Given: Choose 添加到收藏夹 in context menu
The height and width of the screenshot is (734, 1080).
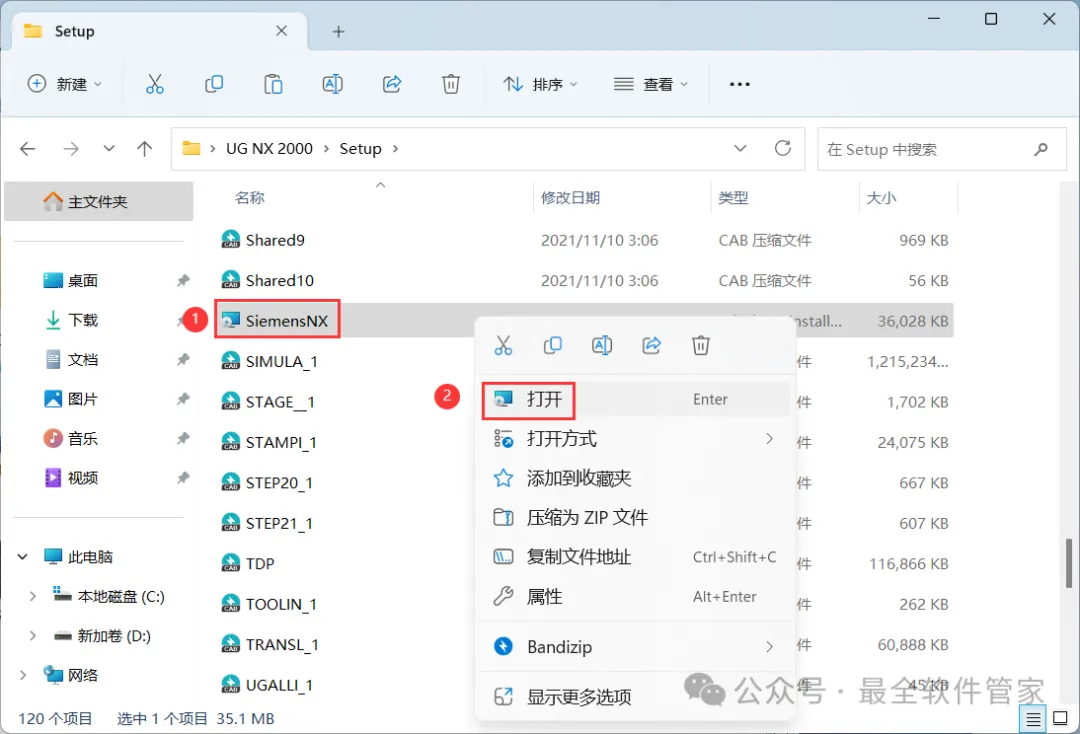Looking at the screenshot, I should (x=635, y=478).
